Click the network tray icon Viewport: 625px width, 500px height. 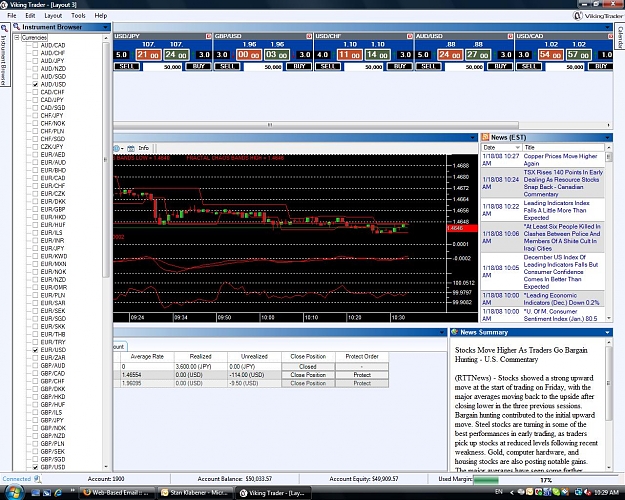578,492
